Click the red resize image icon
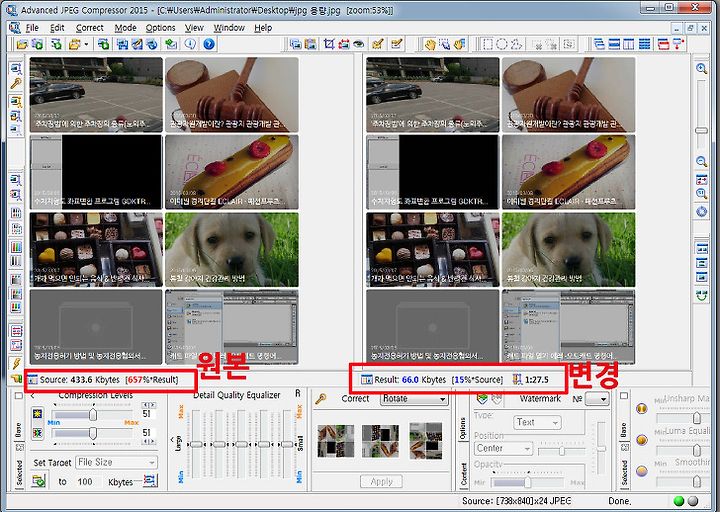The height and width of the screenshot is (512, 720). coord(343,44)
